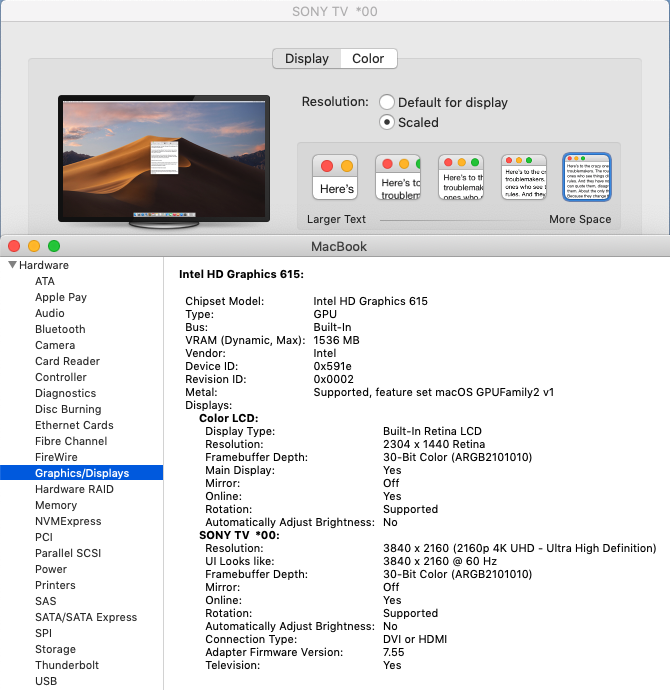Click the Adapter Firmware Version value 7.55

[x=394, y=652]
